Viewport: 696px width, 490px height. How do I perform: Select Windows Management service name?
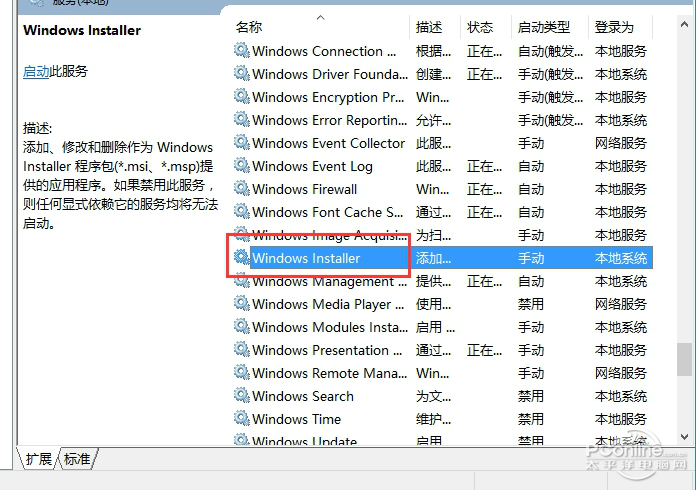click(329, 281)
